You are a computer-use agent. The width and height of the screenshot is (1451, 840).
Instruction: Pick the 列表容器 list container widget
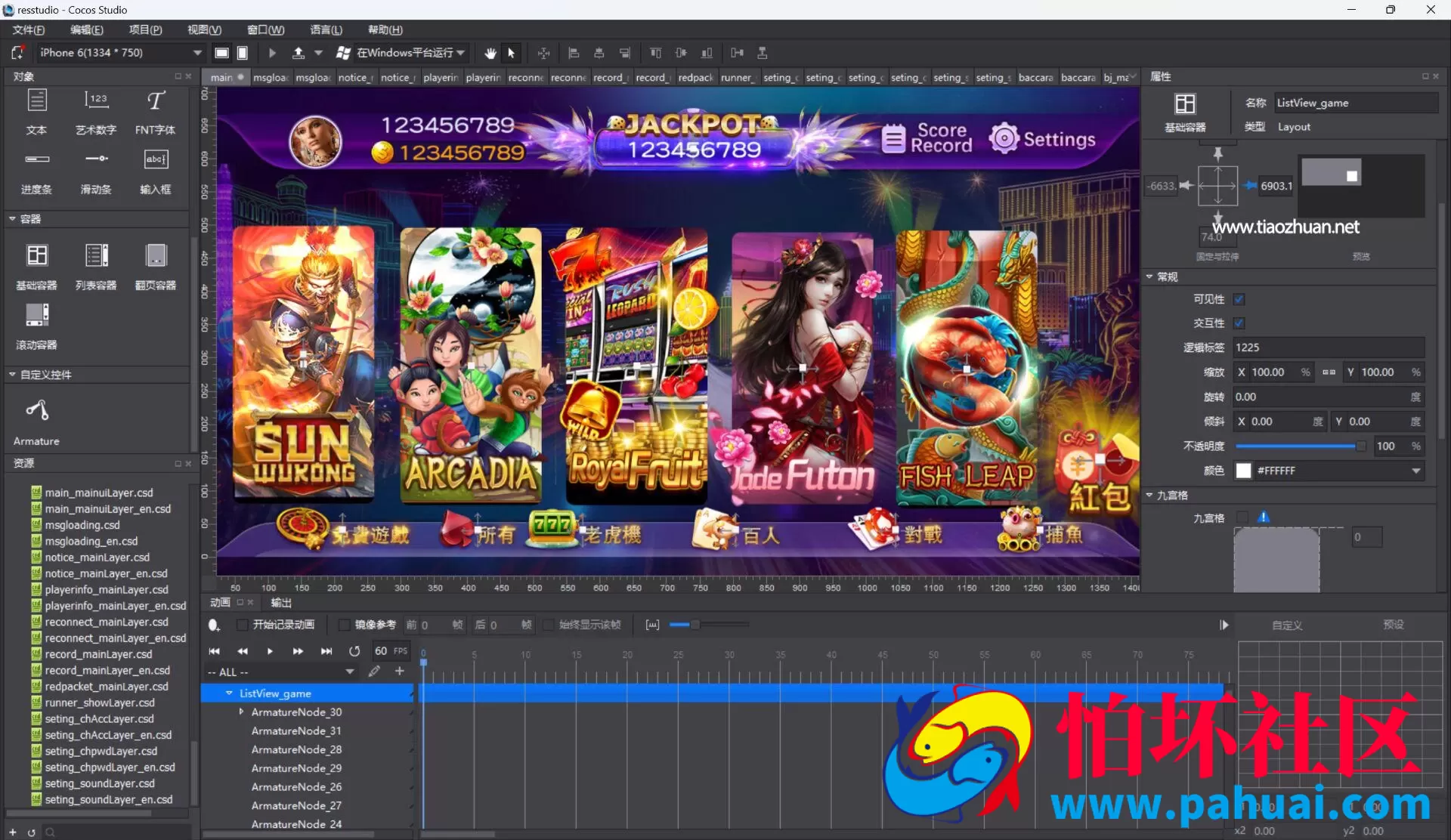(97, 255)
